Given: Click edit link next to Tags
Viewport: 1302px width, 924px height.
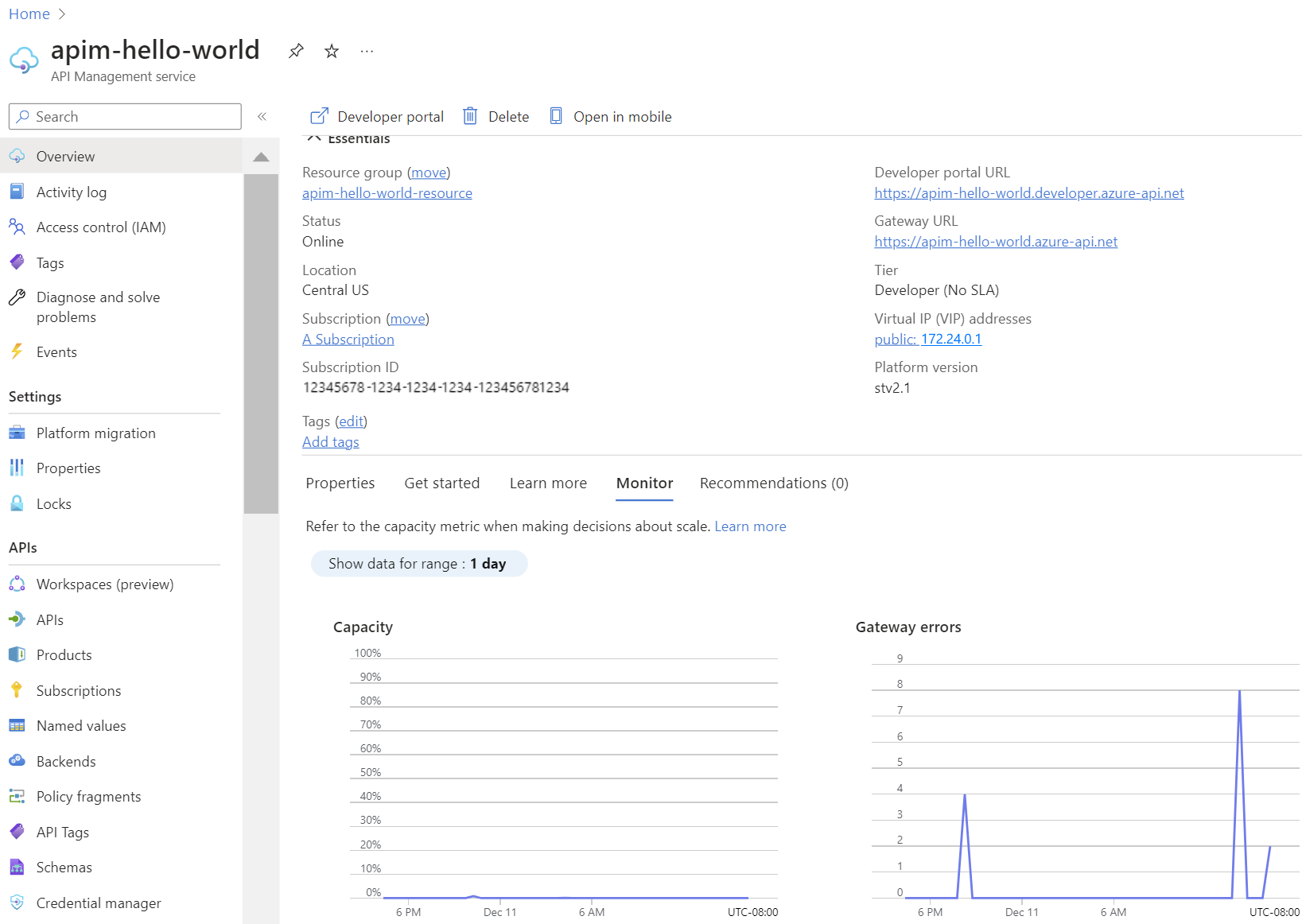Looking at the screenshot, I should coord(351,421).
